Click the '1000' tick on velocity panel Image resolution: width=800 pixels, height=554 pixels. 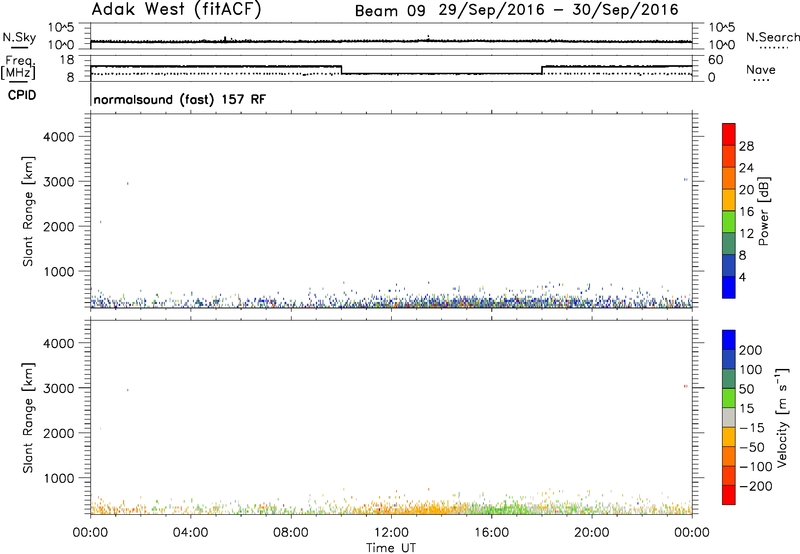point(59,478)
